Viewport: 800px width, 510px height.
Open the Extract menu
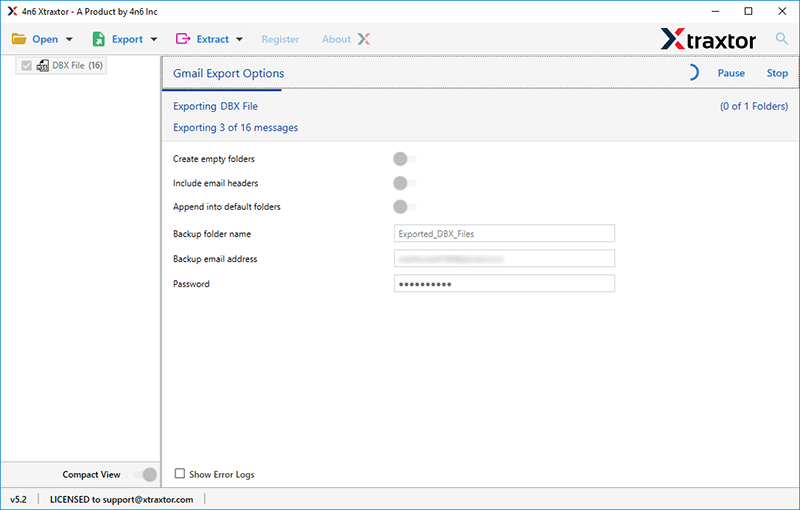click(213, 39)
